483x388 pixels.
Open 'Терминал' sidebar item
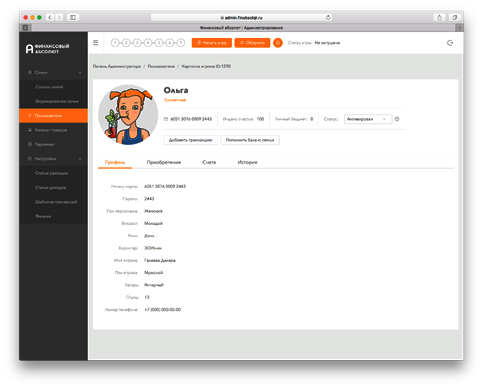(x=53, y=144)
